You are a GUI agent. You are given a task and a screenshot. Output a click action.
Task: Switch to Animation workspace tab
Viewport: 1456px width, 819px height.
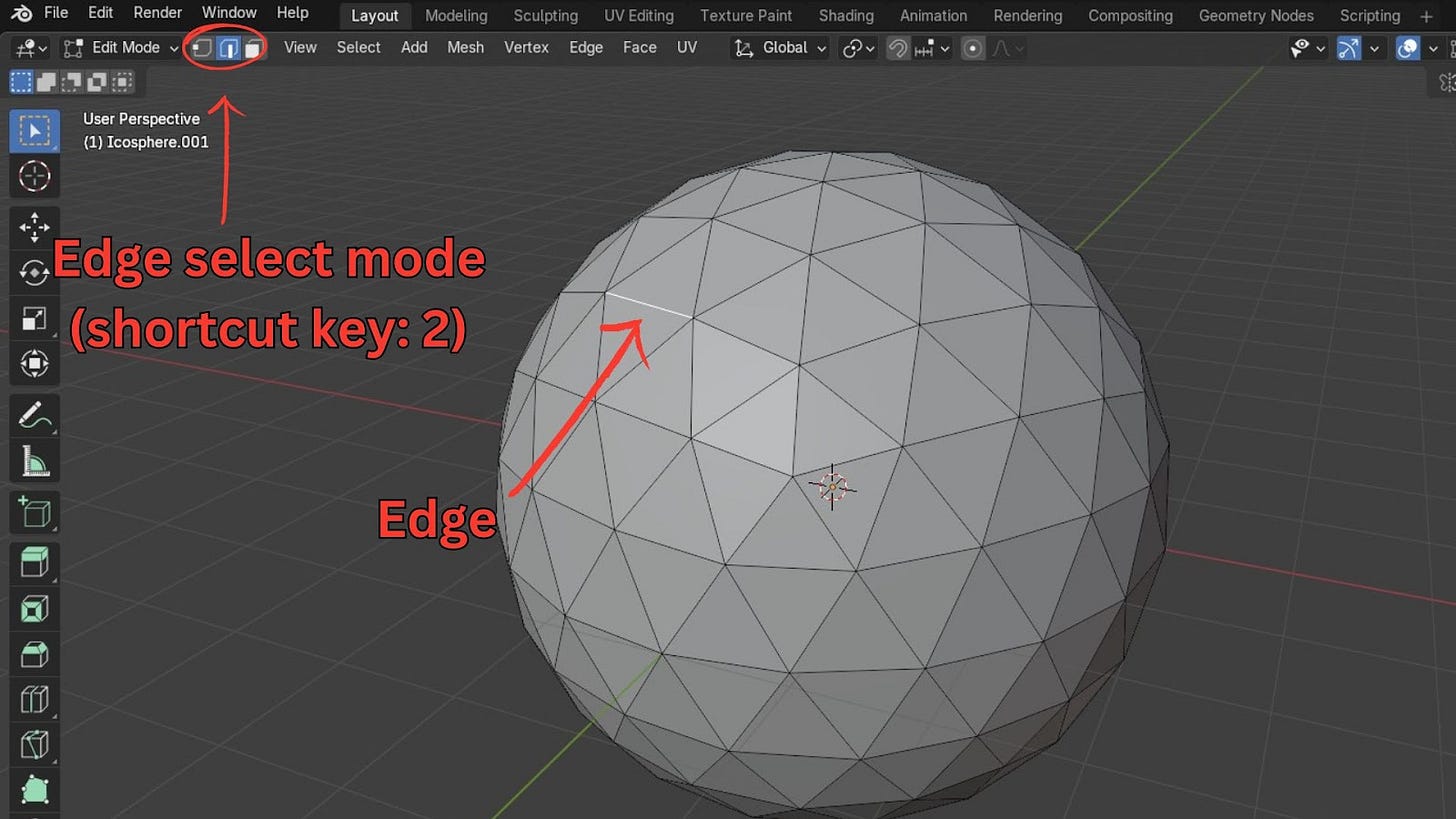(x=933, y=16)
